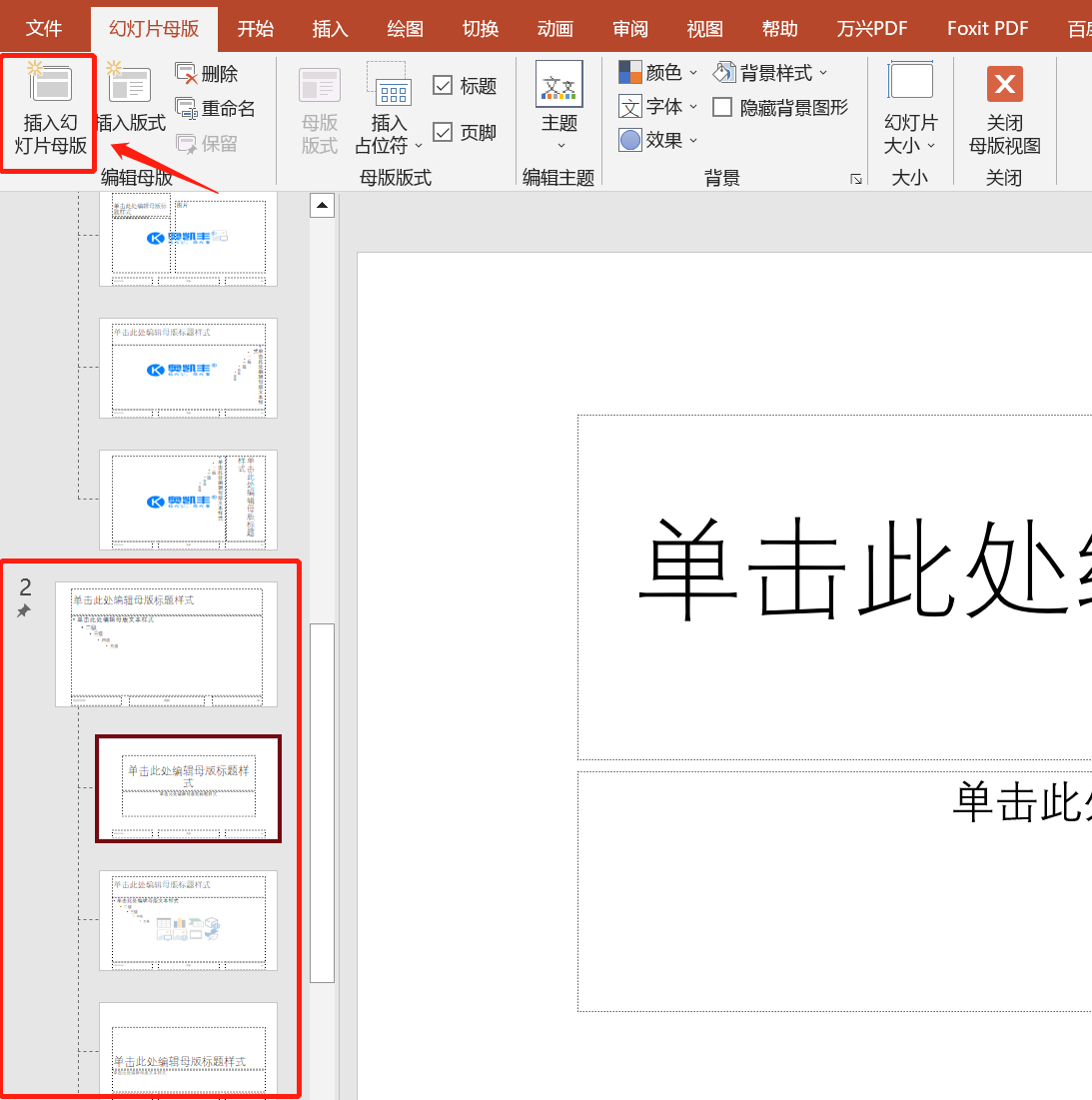Screen dimensions: 1092x1100
Task: Open the 万兴PDF ribbon tab
Action: [871, 28]
